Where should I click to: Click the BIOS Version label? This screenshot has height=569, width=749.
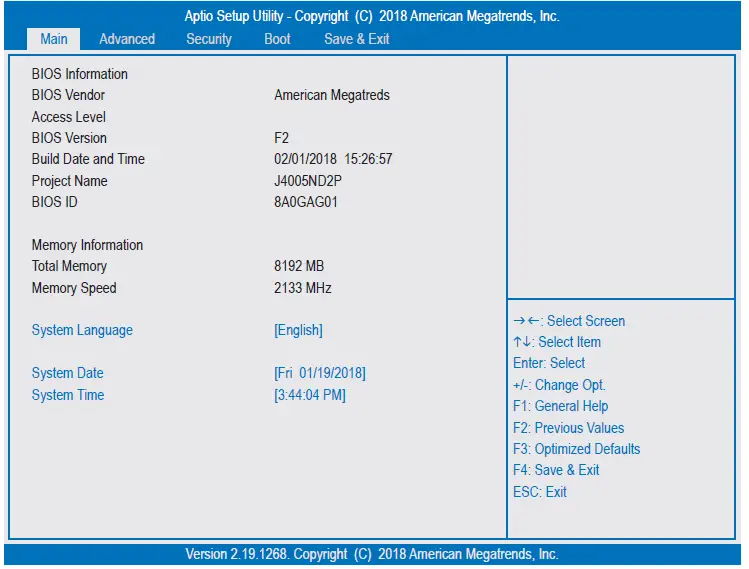tap(69, 138)
